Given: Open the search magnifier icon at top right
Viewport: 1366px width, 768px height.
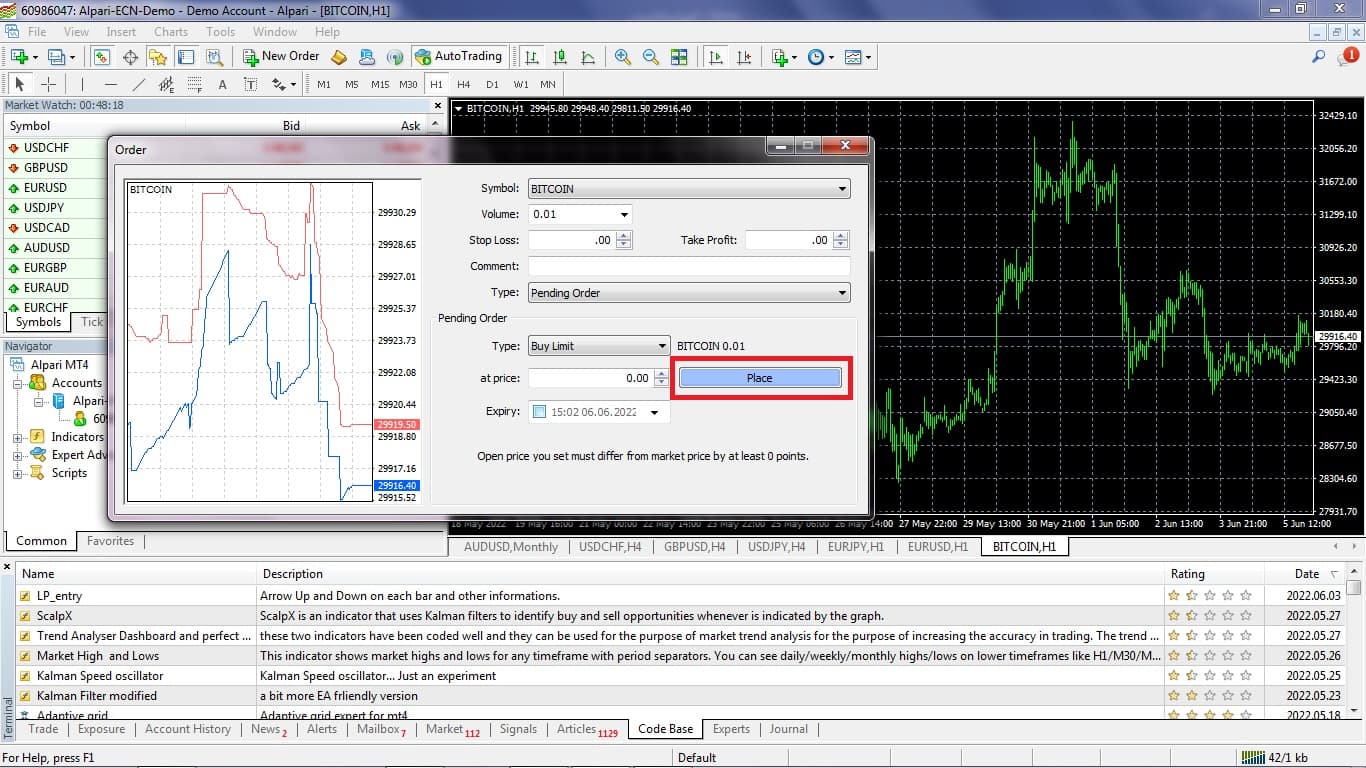Looking at the screenshot, I should click(x=1319, y=57).
